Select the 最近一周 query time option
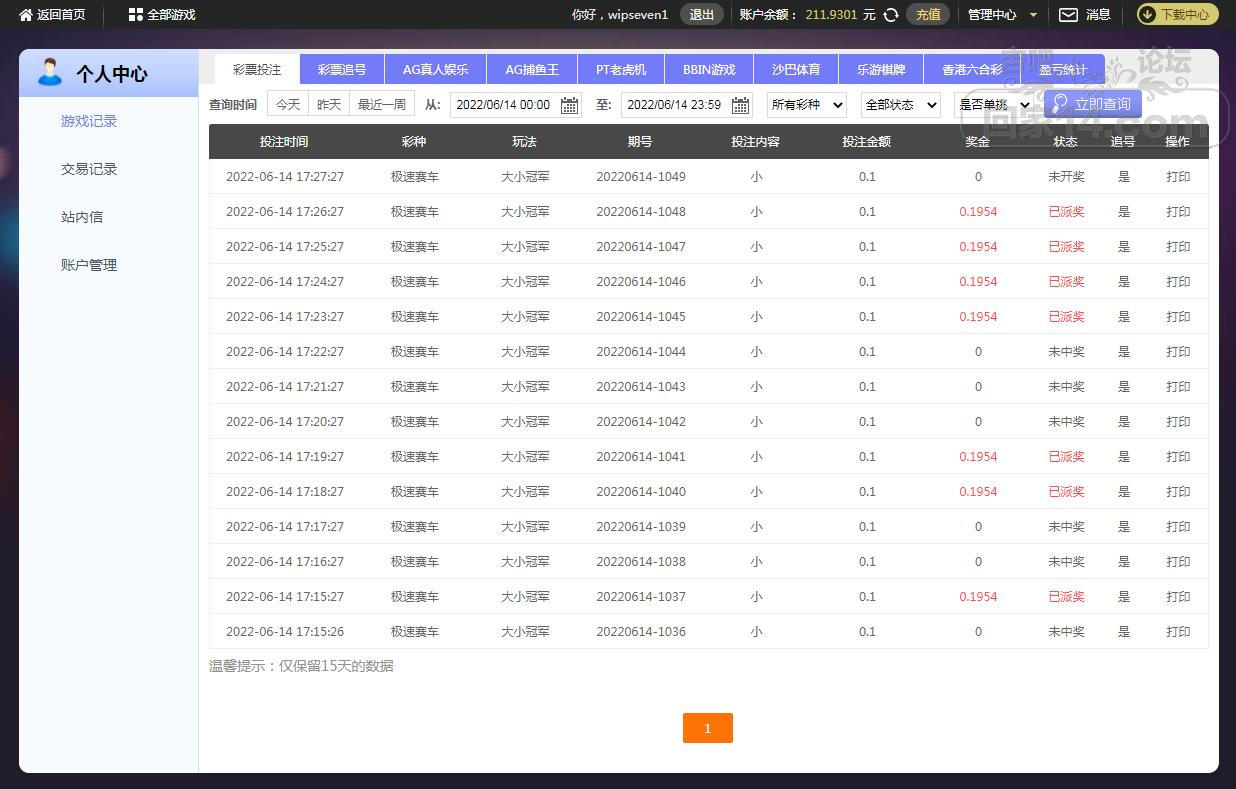The height and width of the screenshot is (789, 1236). pos(382,104)
